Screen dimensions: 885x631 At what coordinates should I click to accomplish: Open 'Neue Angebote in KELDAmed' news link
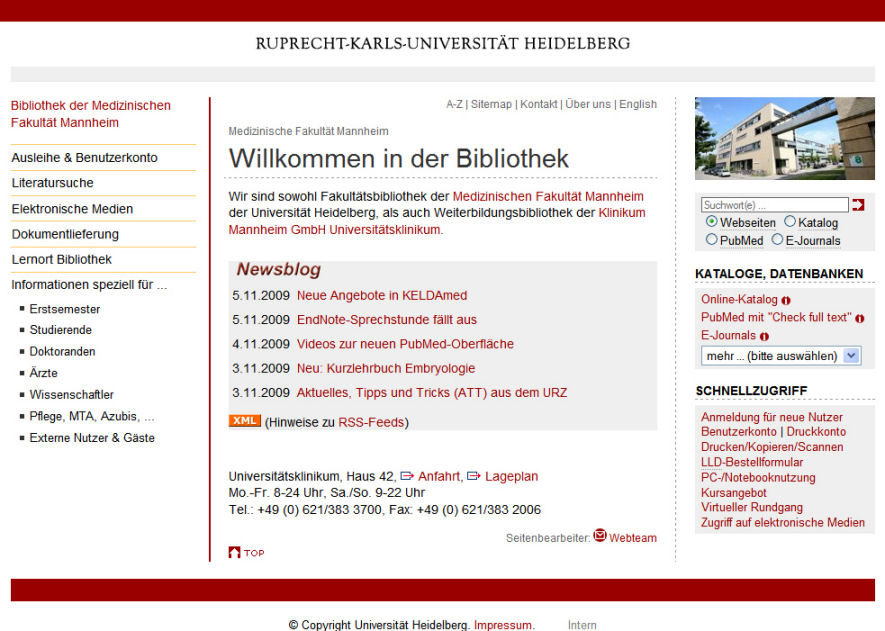pyautogui.click(x=382, y=296)
